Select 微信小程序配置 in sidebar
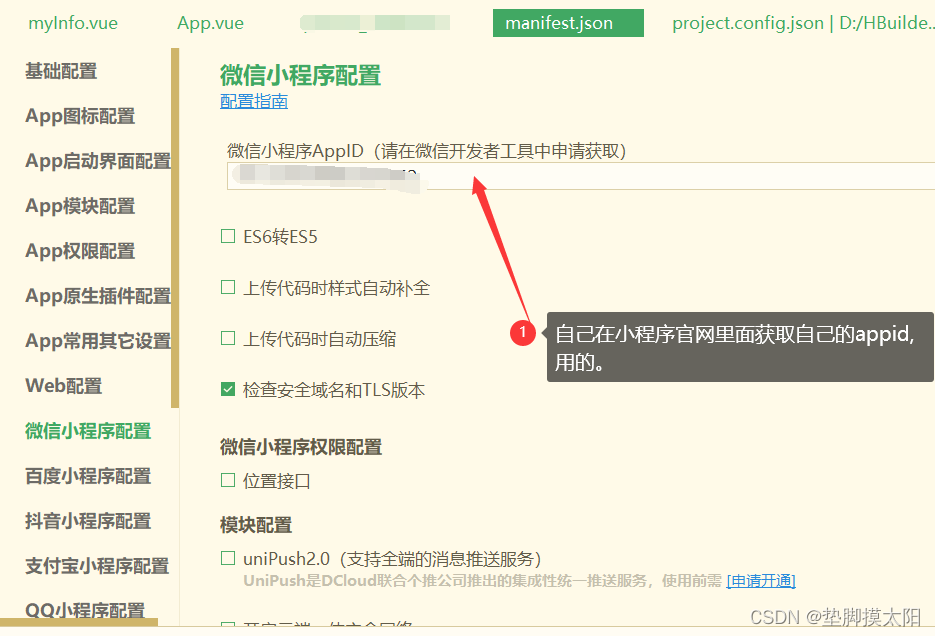 pyautogui.click(x=88, y=431)
